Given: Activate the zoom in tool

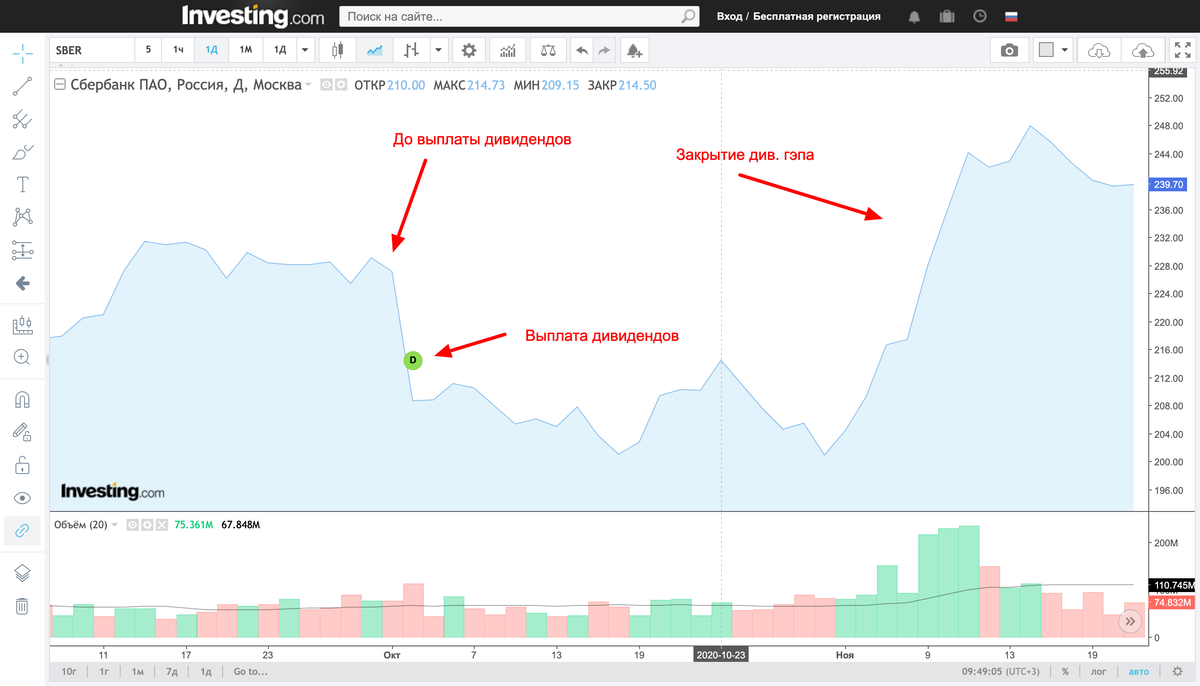Looking at the screenshot, I should 22,357.
